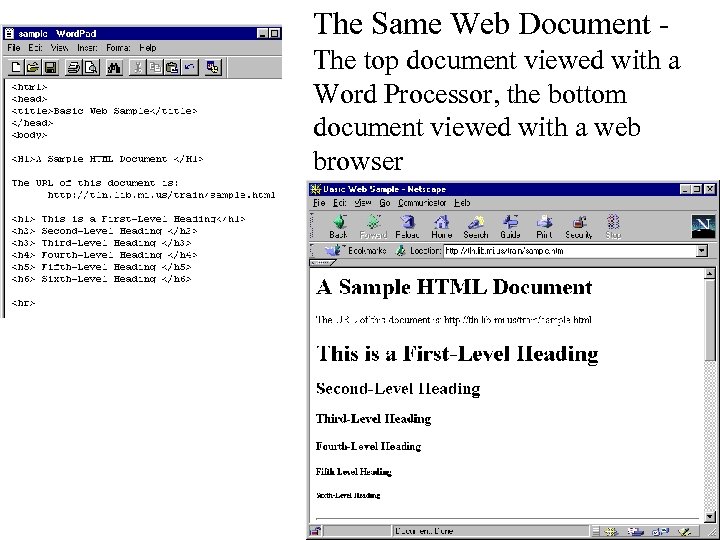Open the Location field dropdown arrow
Image resolution: width=720 pixels, height=540 pixels.
[x=702, y=251]
